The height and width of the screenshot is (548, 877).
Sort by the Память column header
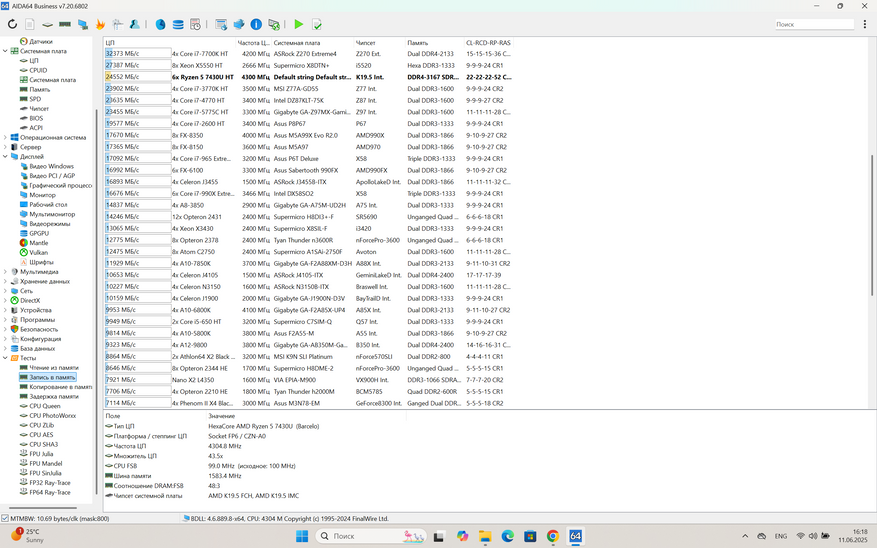tap(435, 42)
